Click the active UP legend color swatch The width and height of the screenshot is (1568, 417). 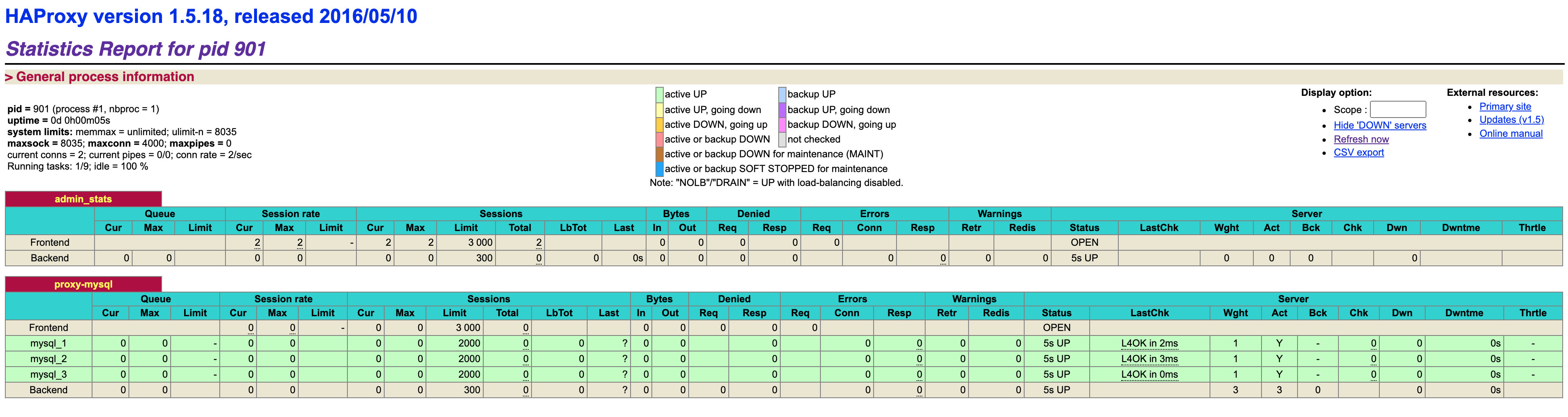[659, 95]
